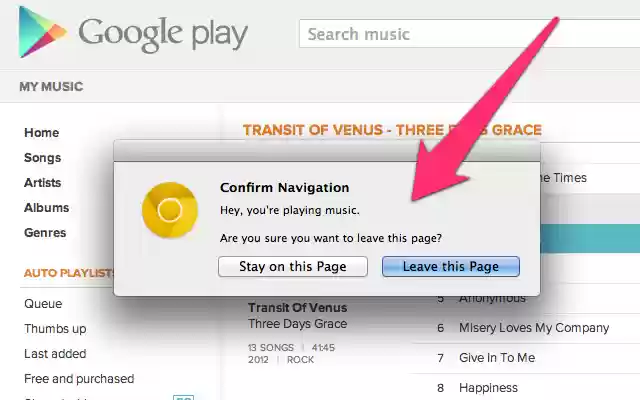Click 'AUTO PLAYLISTS' section header
Viewport: 640px width, 400px height.
69,273
